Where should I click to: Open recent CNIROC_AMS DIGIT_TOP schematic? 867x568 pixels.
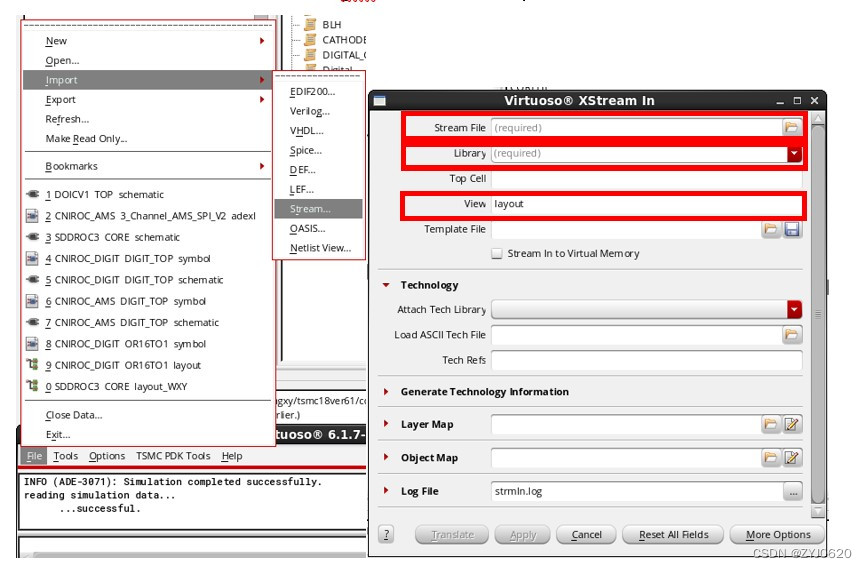[x=147, y=322]
